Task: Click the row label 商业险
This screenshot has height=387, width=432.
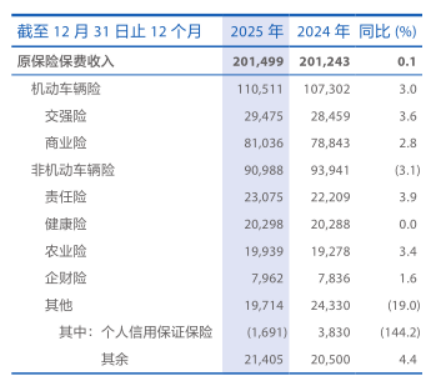Action: pos(66,143)
